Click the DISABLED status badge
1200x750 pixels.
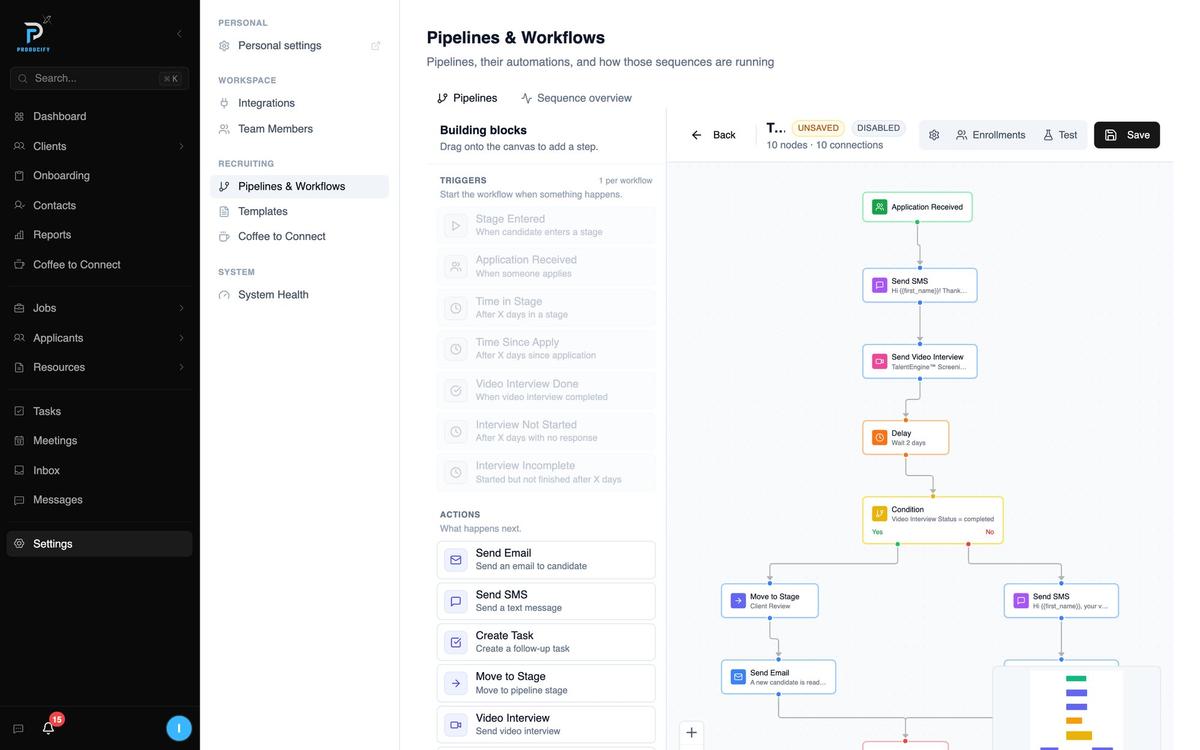[879, 128]
